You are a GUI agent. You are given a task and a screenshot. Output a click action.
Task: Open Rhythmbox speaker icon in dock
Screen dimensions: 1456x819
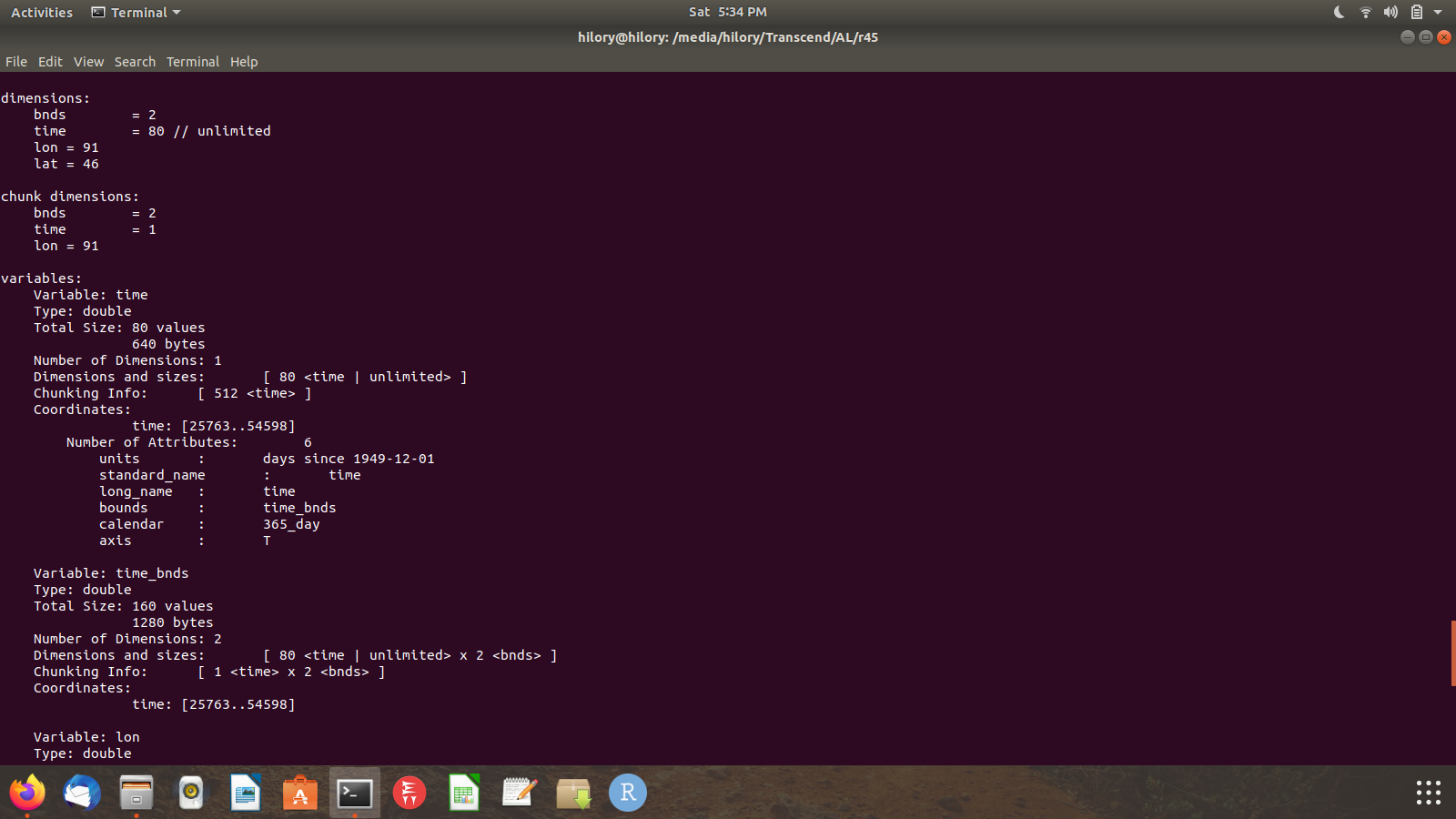coord(191,793)
